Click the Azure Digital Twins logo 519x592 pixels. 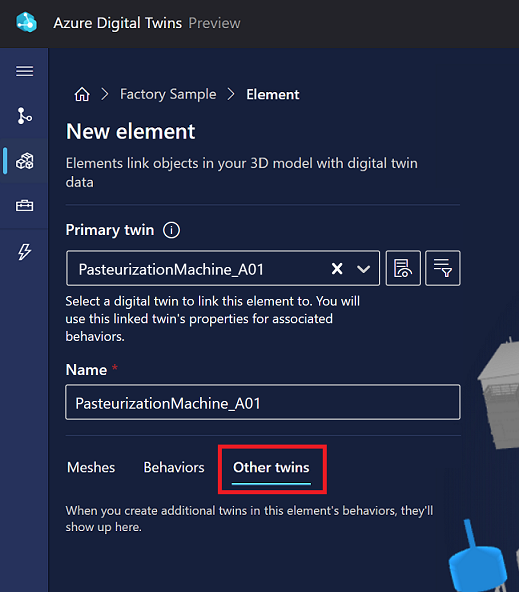click(x=26, y=23)
